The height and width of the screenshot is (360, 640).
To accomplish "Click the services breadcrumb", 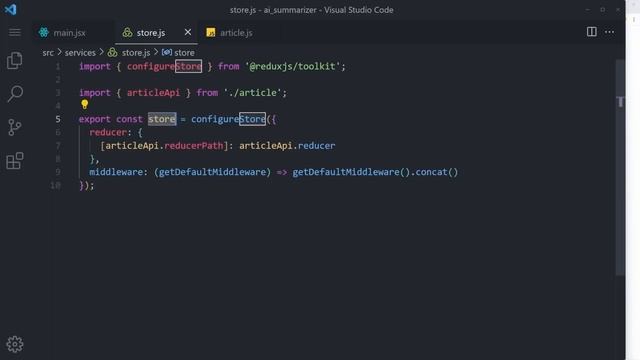I will click(80, 53).
